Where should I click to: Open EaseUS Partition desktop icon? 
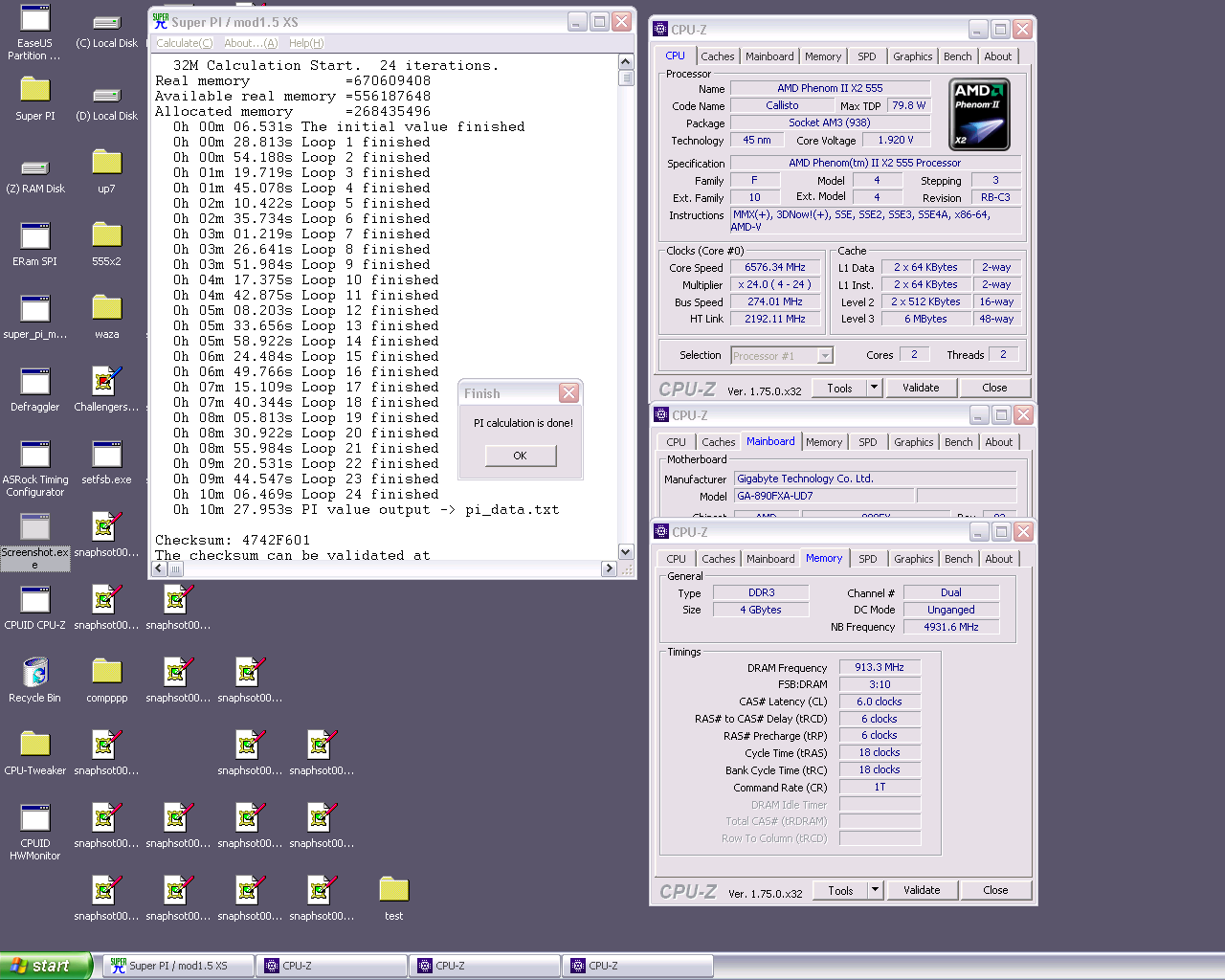[35, 32]
